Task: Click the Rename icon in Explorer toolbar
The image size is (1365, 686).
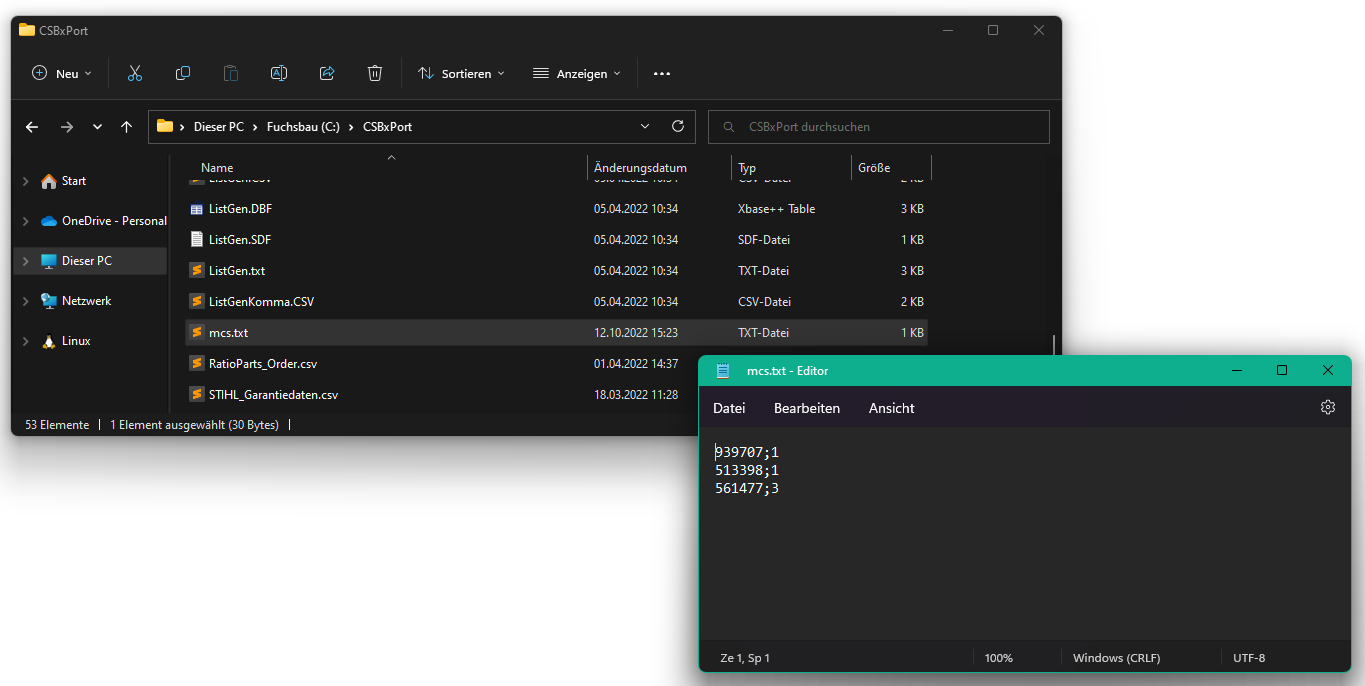Action: (279, 73)
